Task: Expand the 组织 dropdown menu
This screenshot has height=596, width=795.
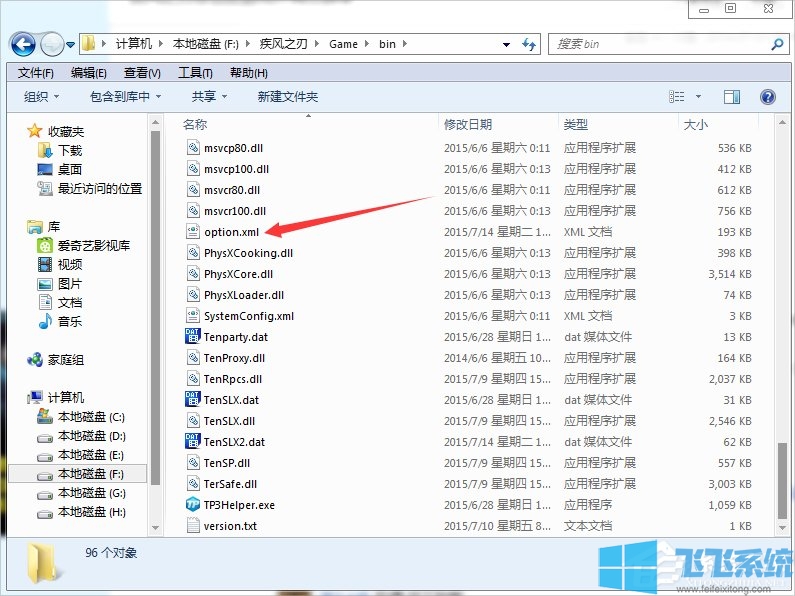Action: (x=41, y=97)
